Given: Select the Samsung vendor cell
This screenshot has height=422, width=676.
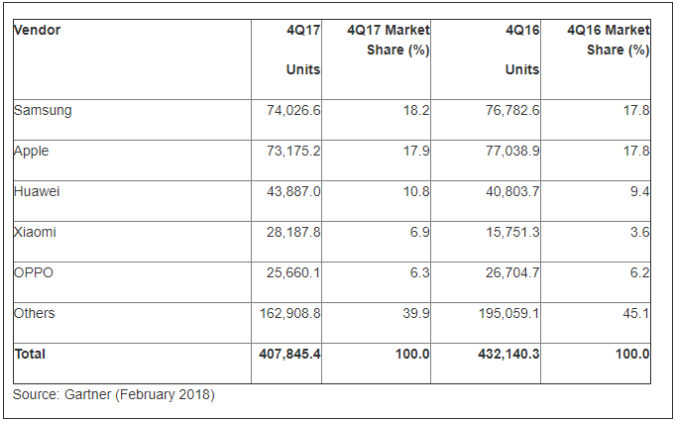Looking at the screenshot, I should click(43, 110).
